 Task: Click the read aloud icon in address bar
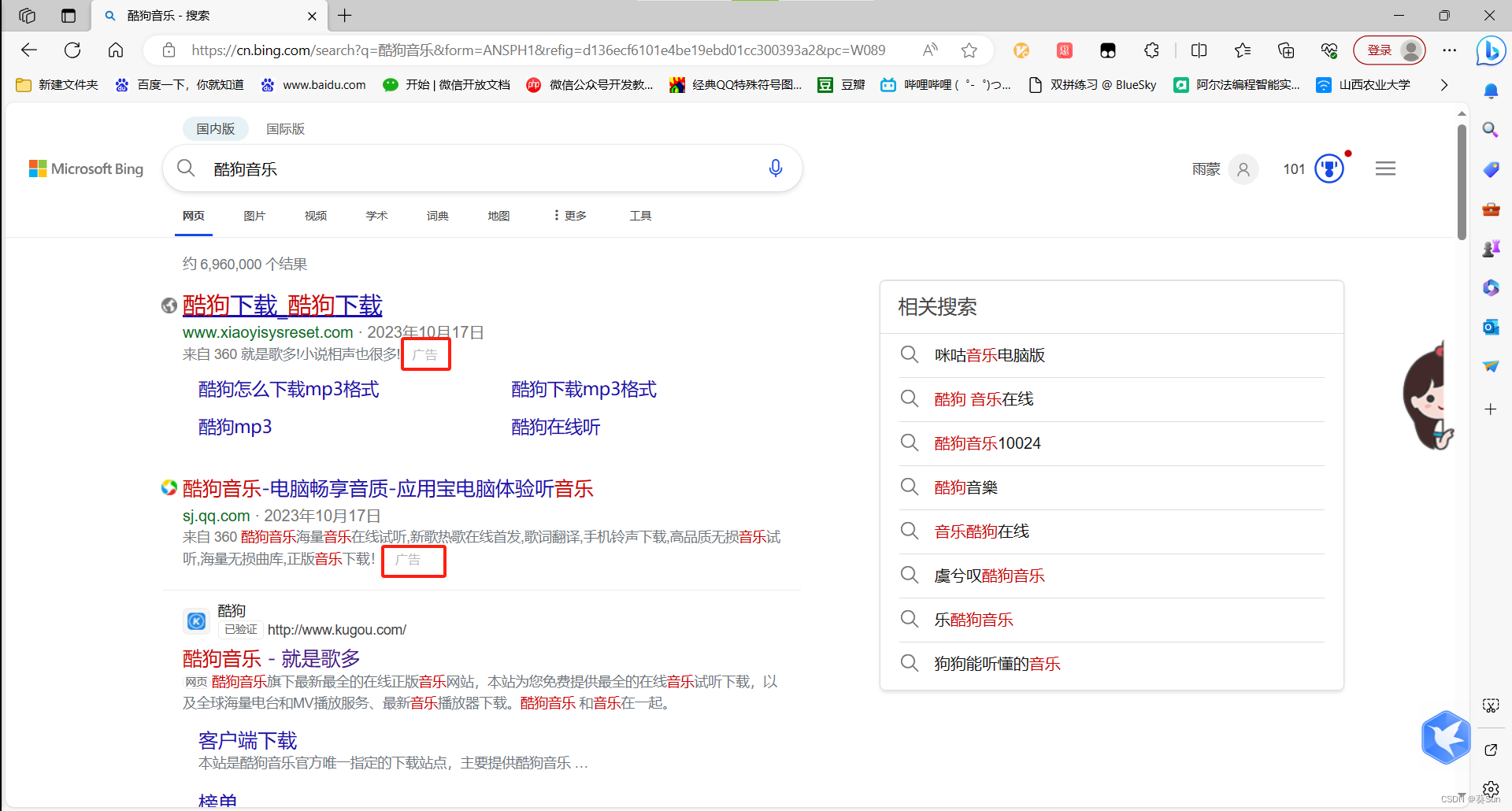(930, 50)
